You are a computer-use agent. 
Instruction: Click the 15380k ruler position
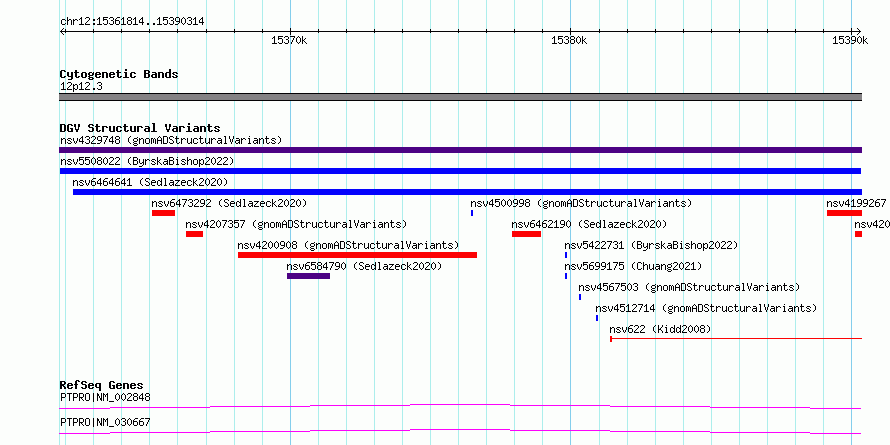tap(569, 40)
